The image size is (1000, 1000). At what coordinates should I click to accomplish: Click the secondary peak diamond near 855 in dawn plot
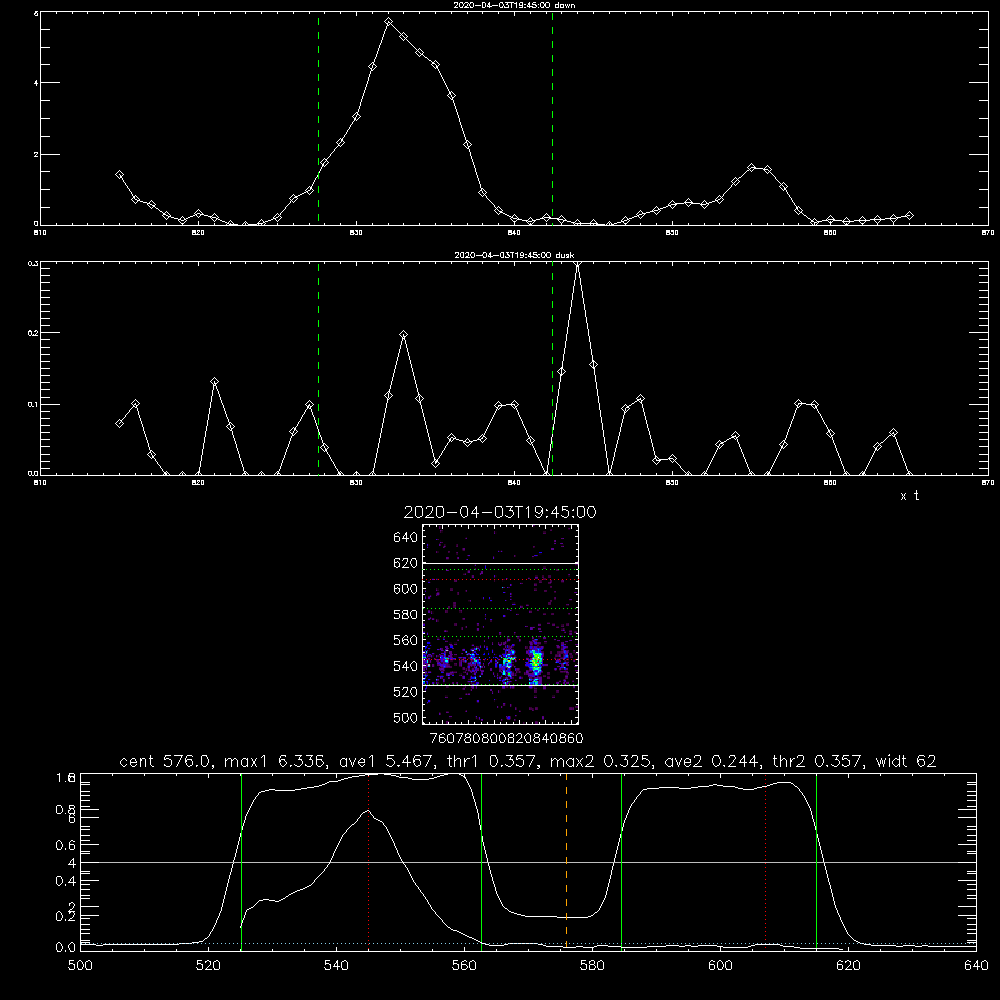[751, 168]
